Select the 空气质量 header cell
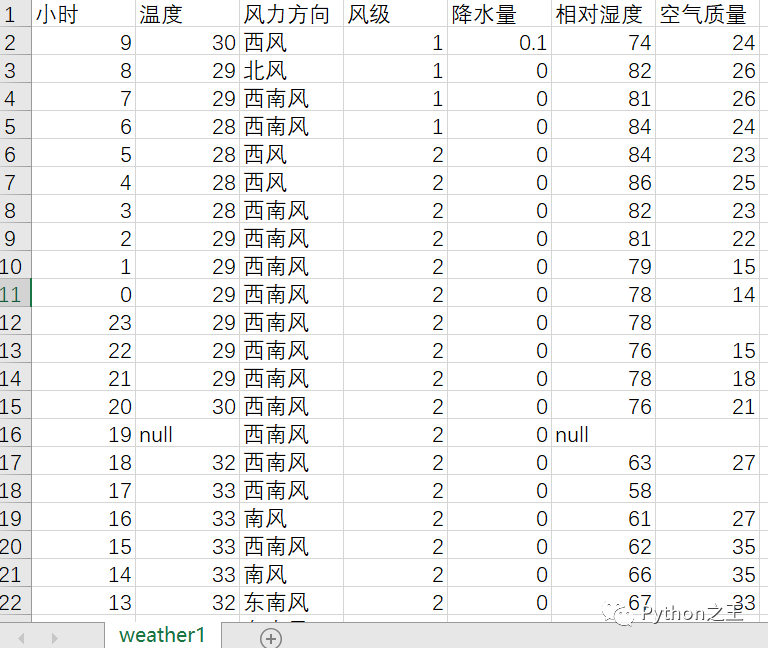 (707, 14)
